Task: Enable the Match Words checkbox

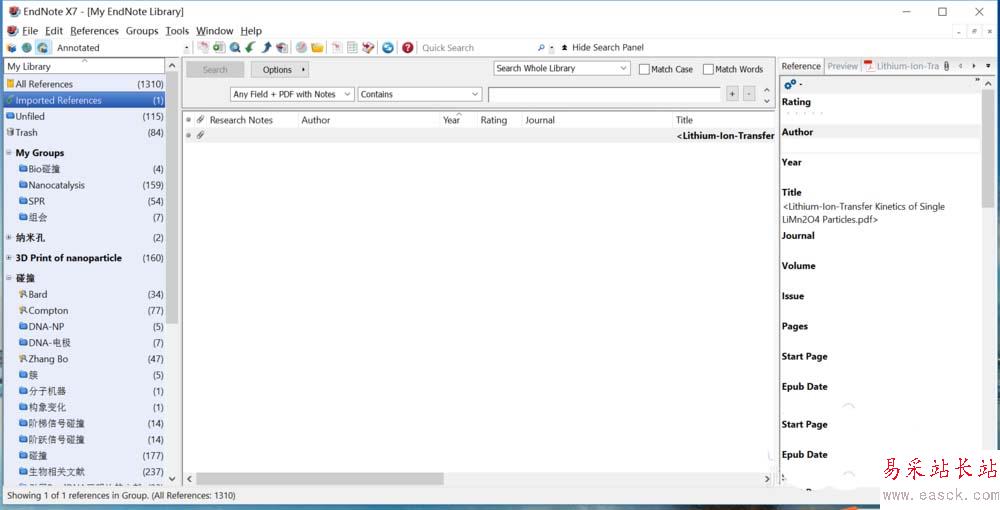Action: (x=708, y=69)
